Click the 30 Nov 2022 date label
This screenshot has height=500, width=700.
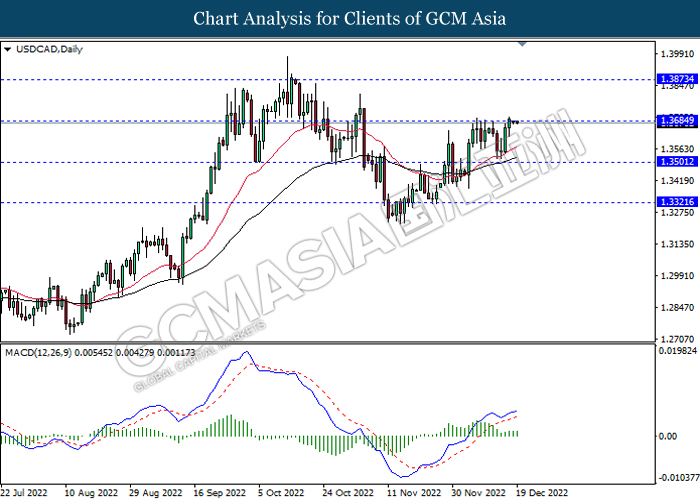[x=478, y=493]
